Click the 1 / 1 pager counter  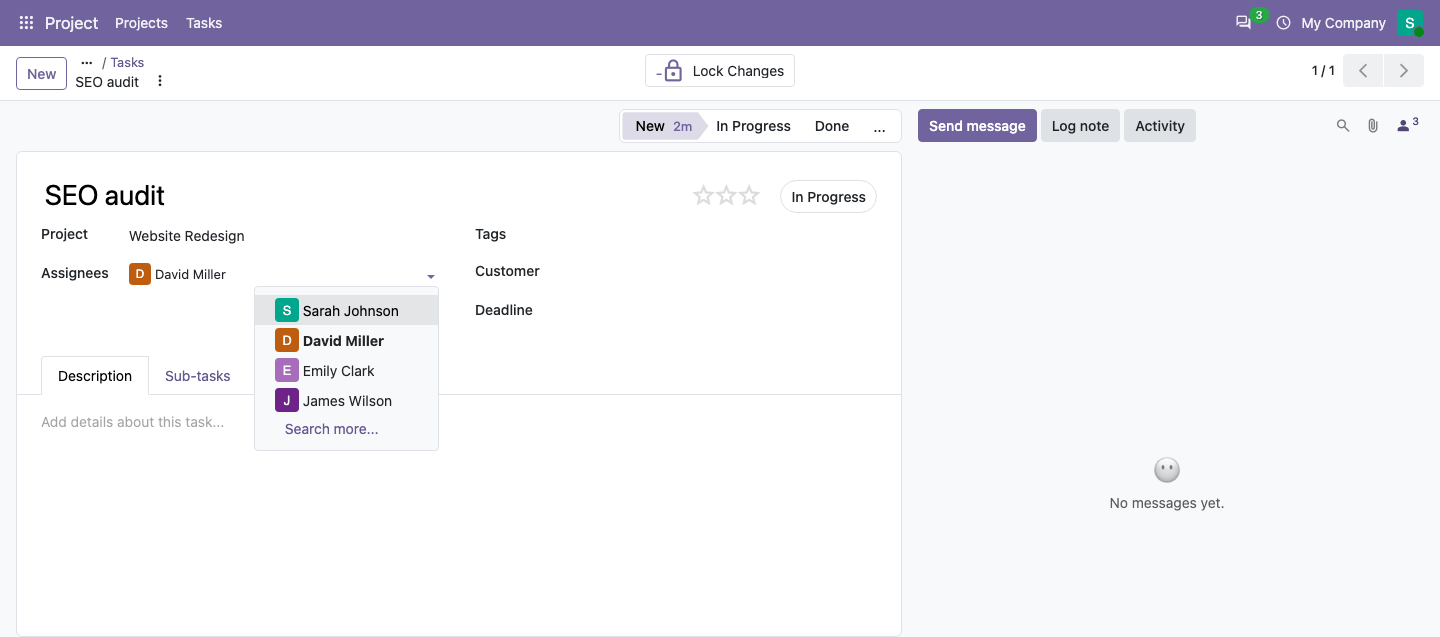click(x=1323, y=71)
